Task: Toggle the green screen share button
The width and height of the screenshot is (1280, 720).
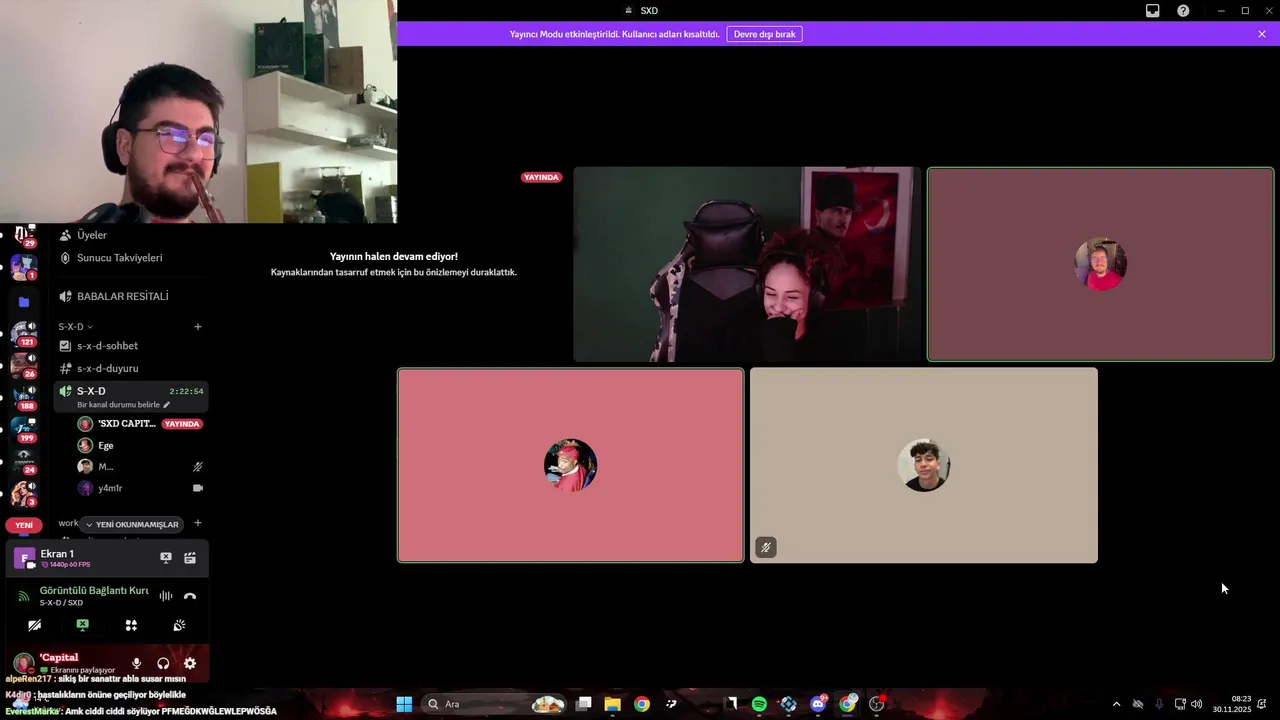Action: 82,625
